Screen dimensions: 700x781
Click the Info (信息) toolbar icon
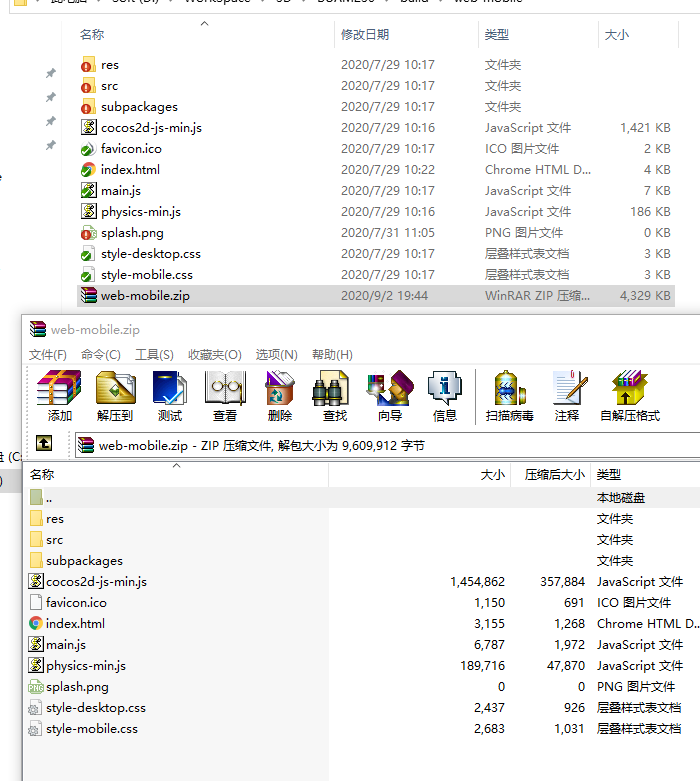point(444,388)
